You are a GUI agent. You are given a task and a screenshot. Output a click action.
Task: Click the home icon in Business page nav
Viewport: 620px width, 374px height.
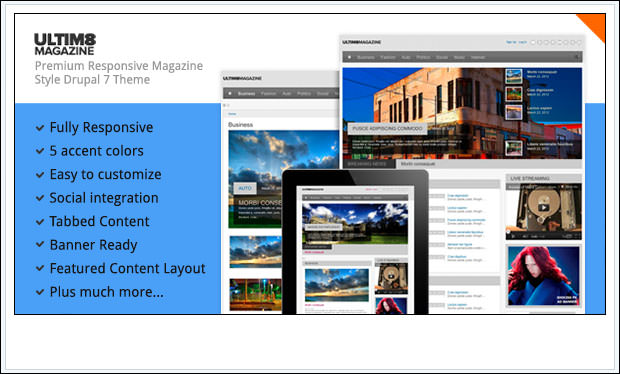click(x=230, y=93)
